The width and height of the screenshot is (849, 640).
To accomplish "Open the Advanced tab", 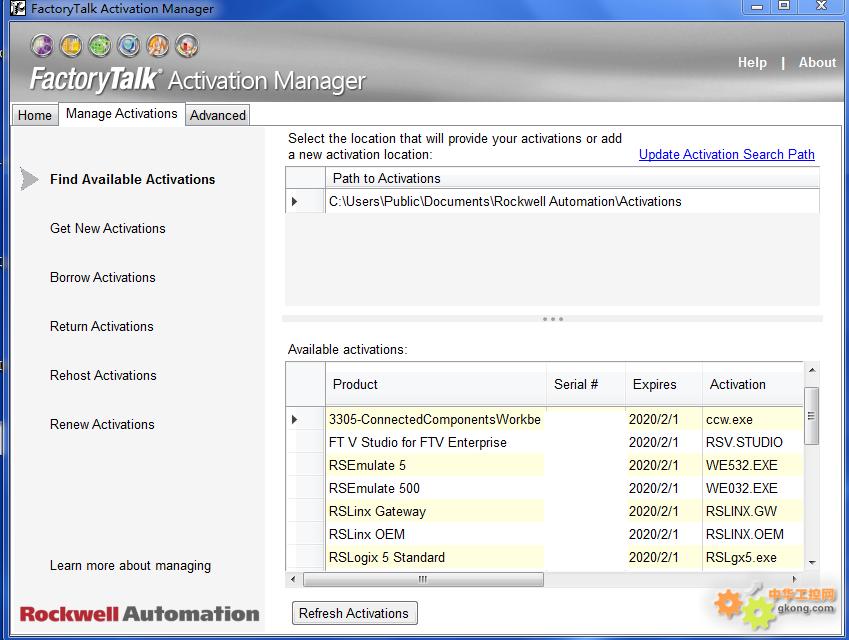I will 218,115.
